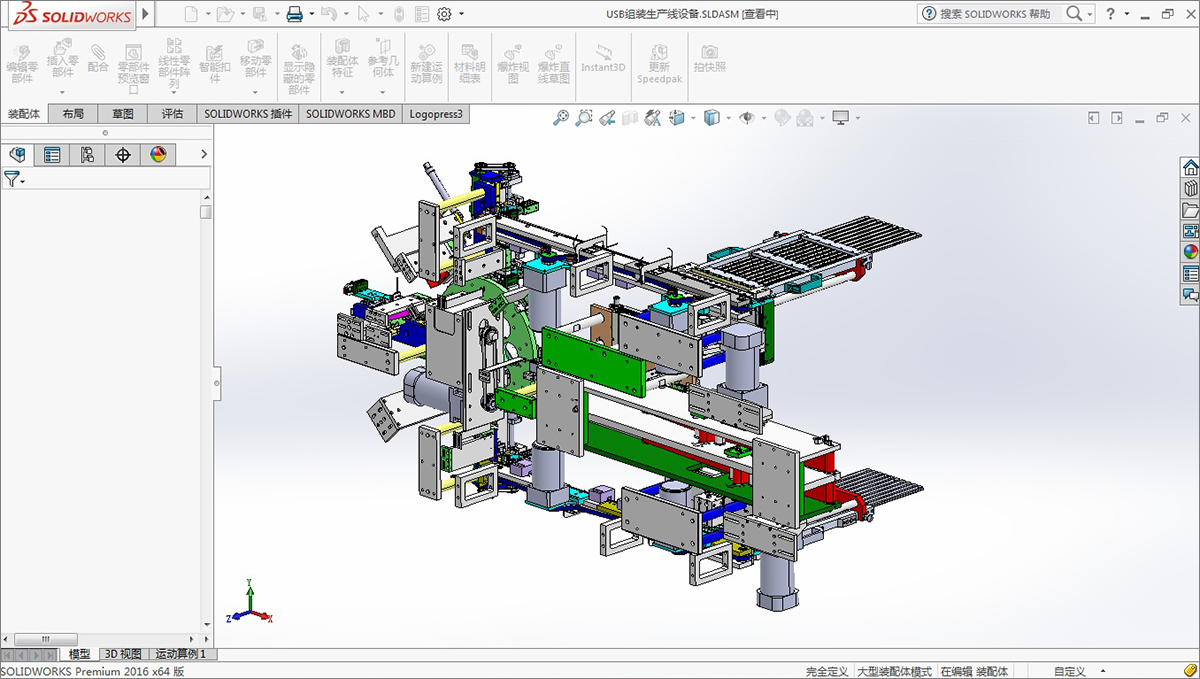Toggle the Hide/Show Items eye icon
This screenshot has width=1200, height=679.
[746, 118]
